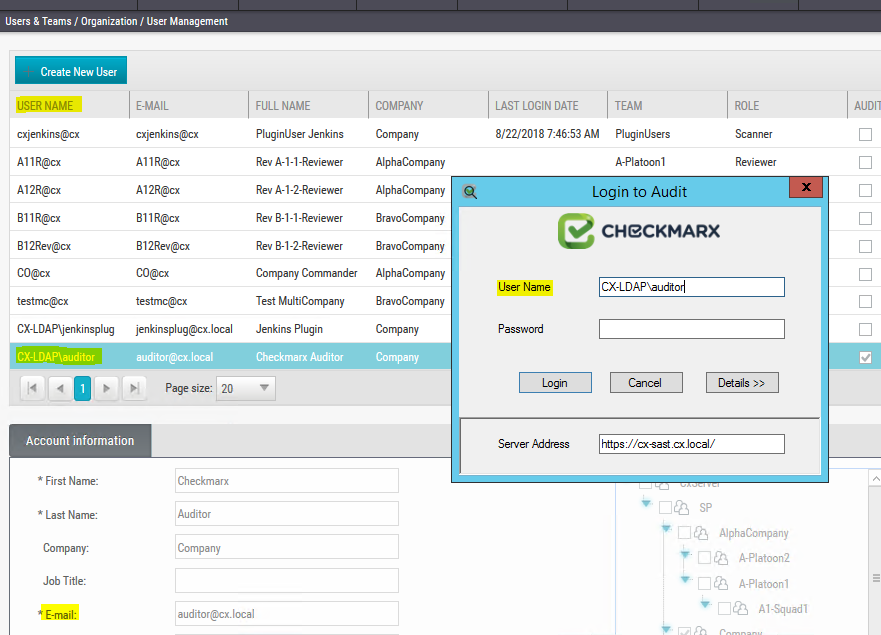Screen dimensions: 881x635
Task: Check the A-Platoon1 team checkbox
Action: click(x=704, y=583)
